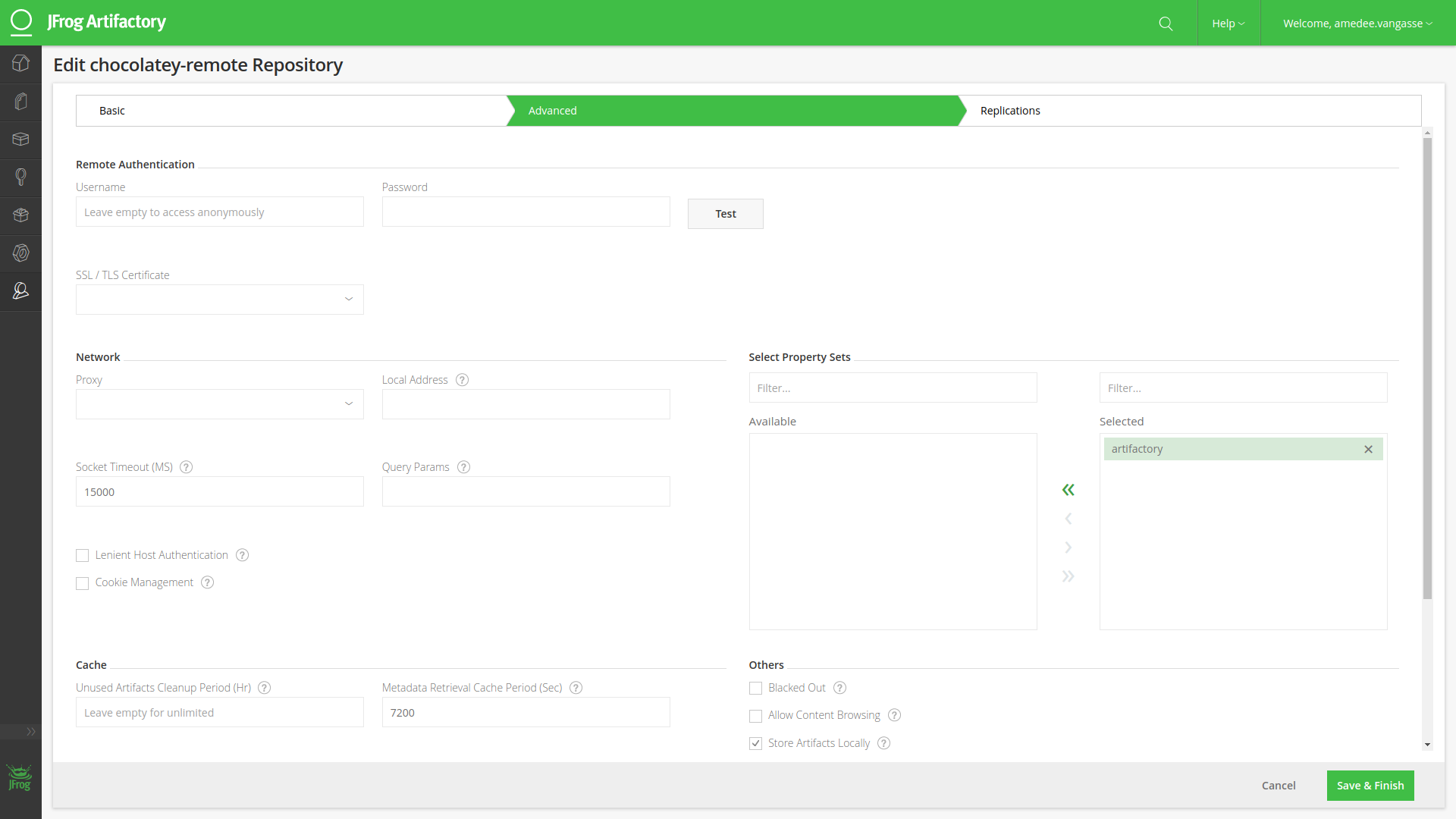Focus the Query Params field
The height and width of the screenshot is (819, 1456).
(526, 491)
